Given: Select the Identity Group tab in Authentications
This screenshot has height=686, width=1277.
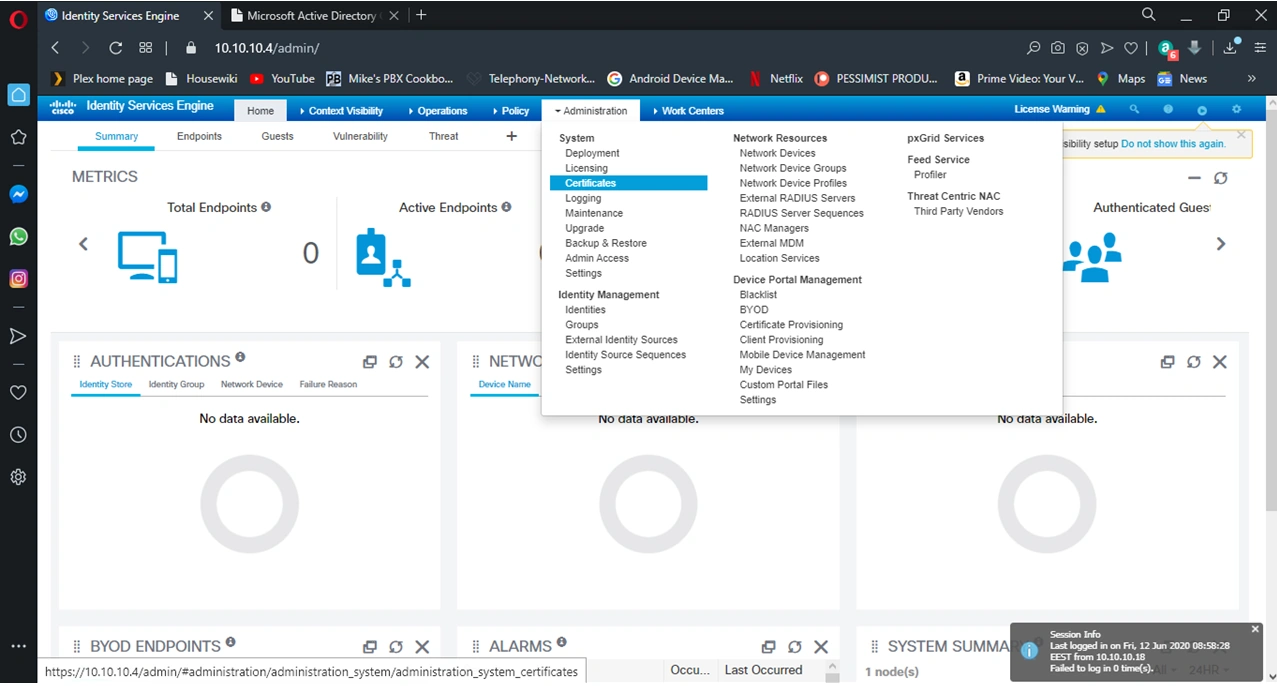Looking at the screenshot, I should (x=176, y=384).
